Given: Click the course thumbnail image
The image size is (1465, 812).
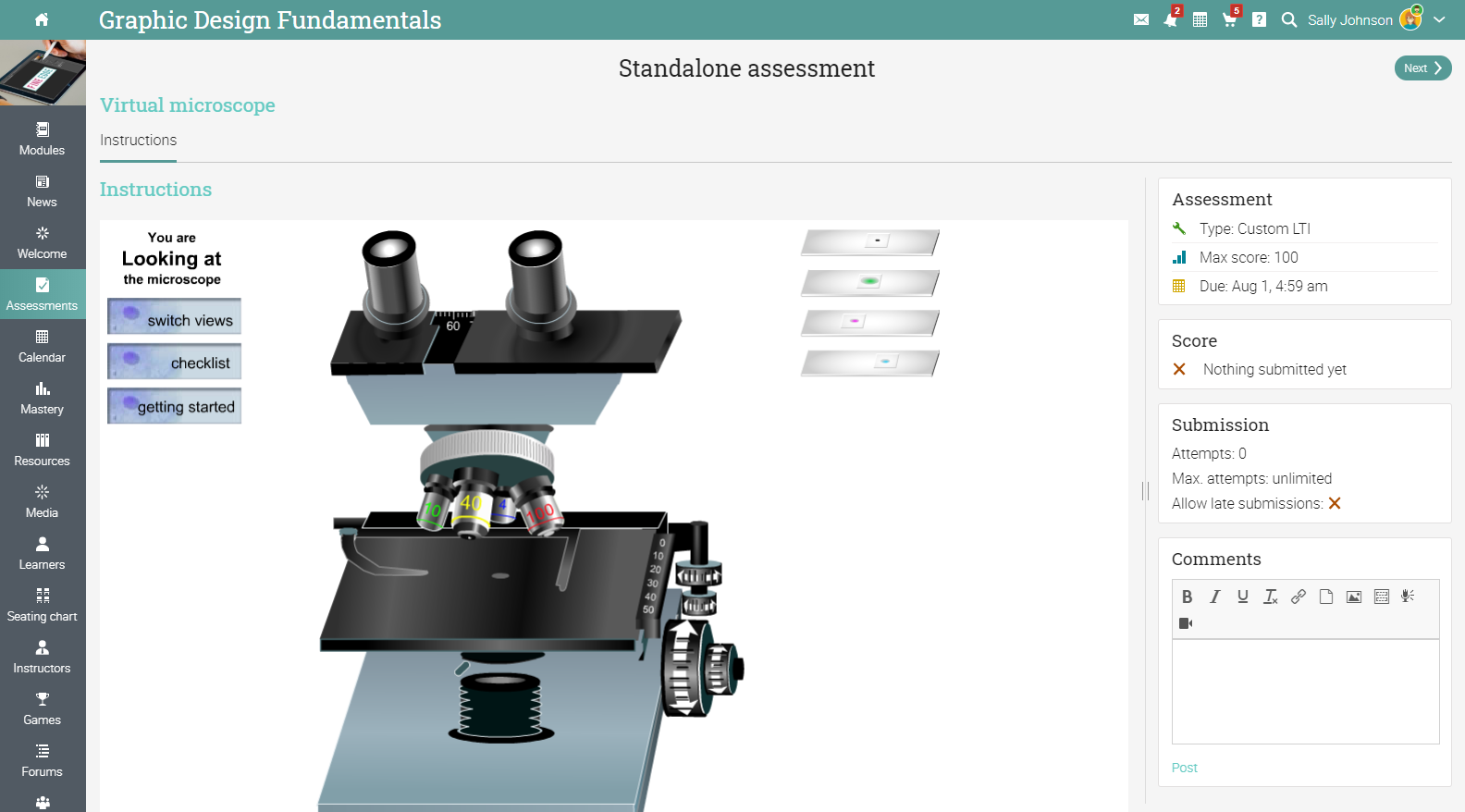Looking at the screenshot, I should click(43, 72).
